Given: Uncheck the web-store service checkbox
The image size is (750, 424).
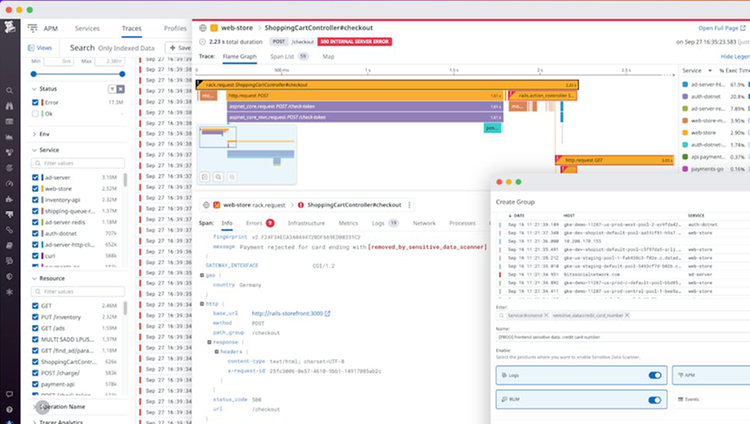Looking at the screenshot, I should pyautogui.click(x=35, y=189).
